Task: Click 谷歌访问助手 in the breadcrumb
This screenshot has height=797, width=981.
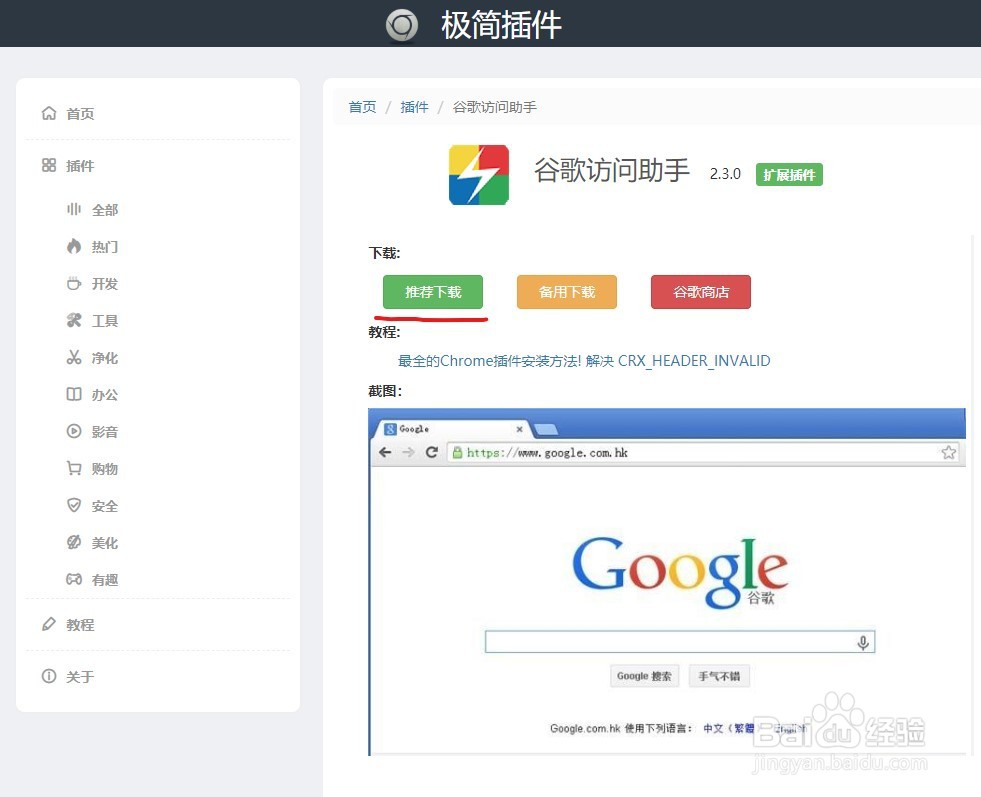Action: [494, 107]
